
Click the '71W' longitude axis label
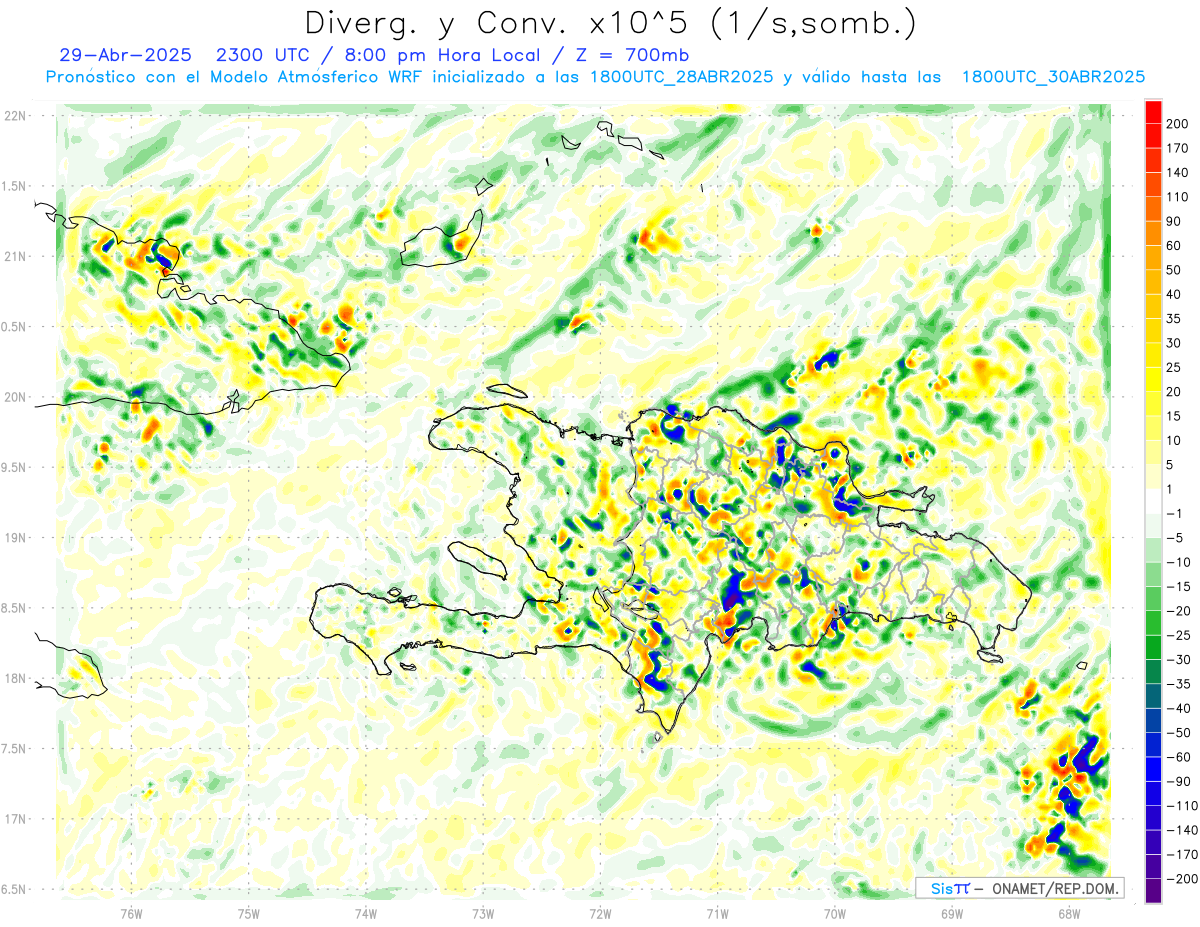[717, 913]
